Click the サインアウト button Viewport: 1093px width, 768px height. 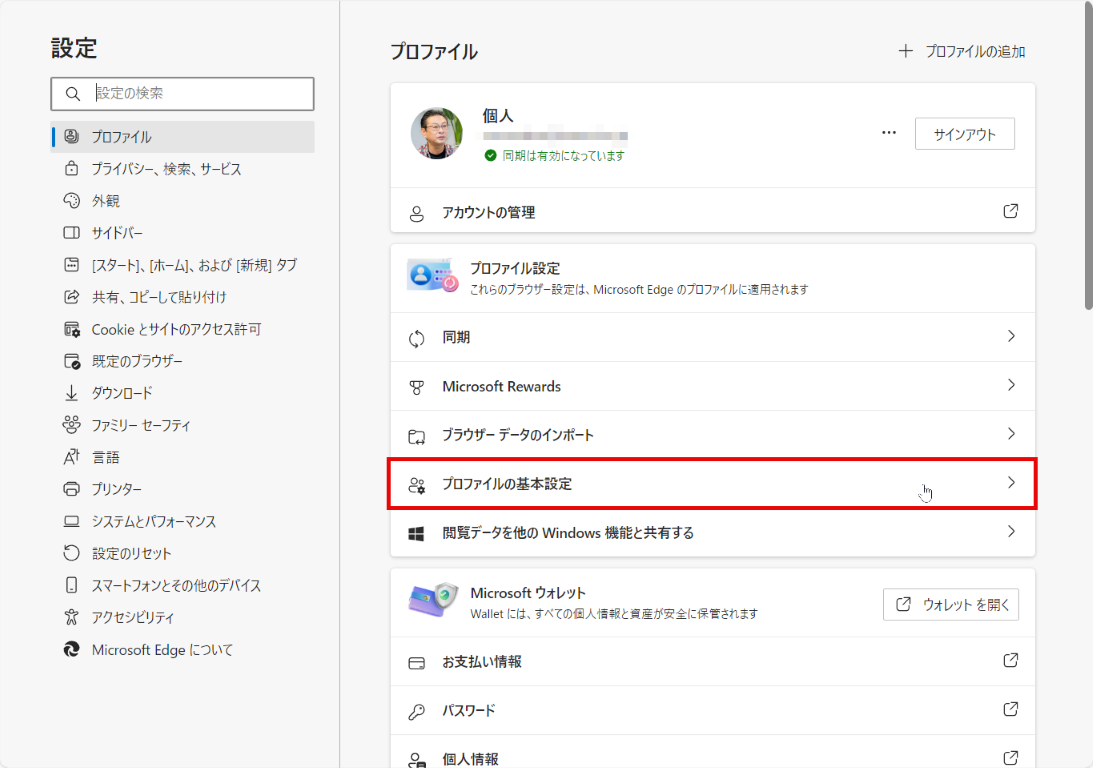(x=965, y=135)
